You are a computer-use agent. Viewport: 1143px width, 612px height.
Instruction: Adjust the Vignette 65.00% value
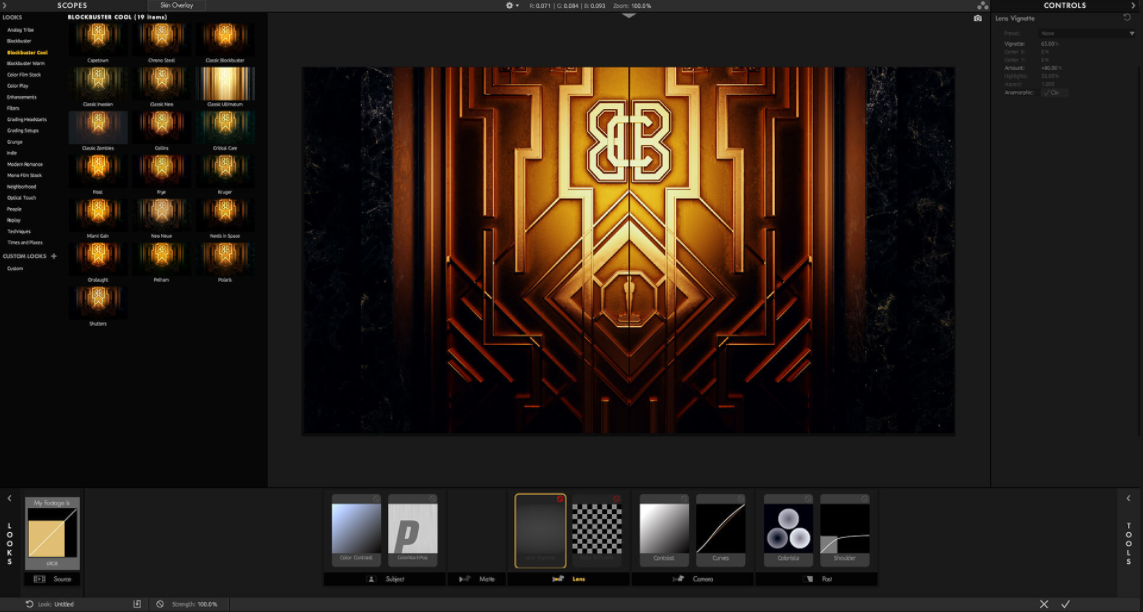click(x=1049, y=44)
